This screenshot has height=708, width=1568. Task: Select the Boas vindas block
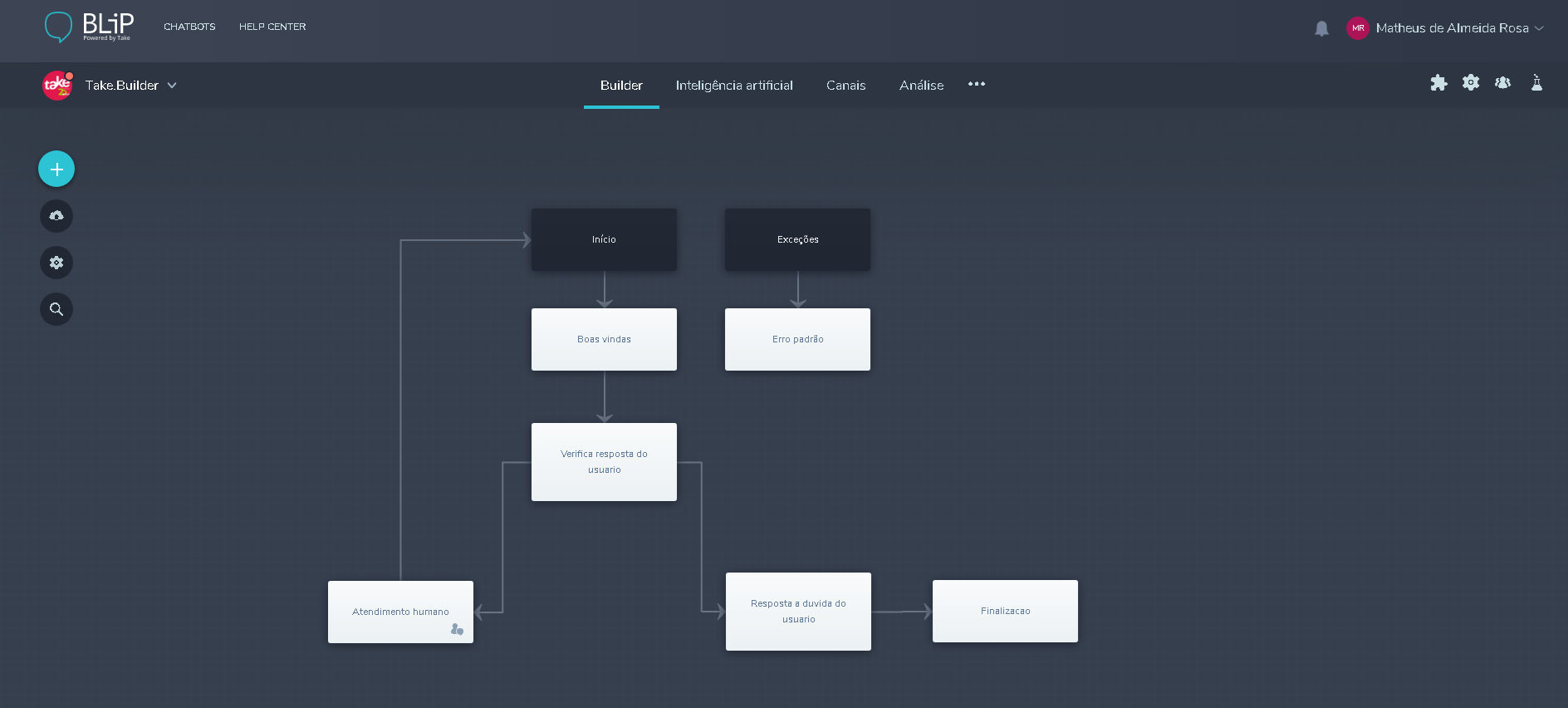tap(604, 339)
